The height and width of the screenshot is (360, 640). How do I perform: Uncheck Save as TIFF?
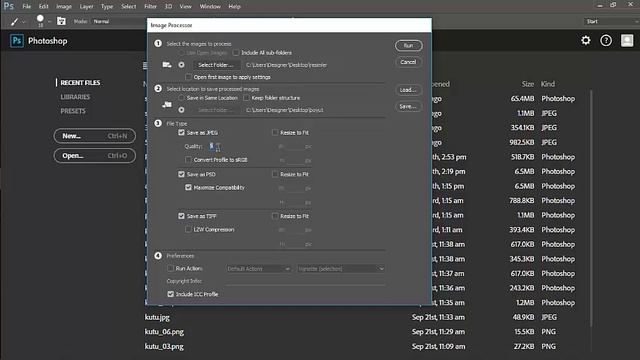[x=181, y=216]
